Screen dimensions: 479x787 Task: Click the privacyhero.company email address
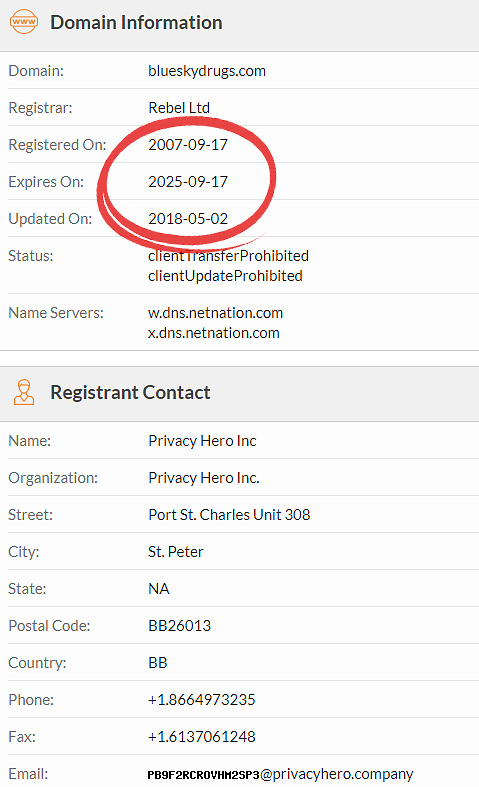pos(280,774)
